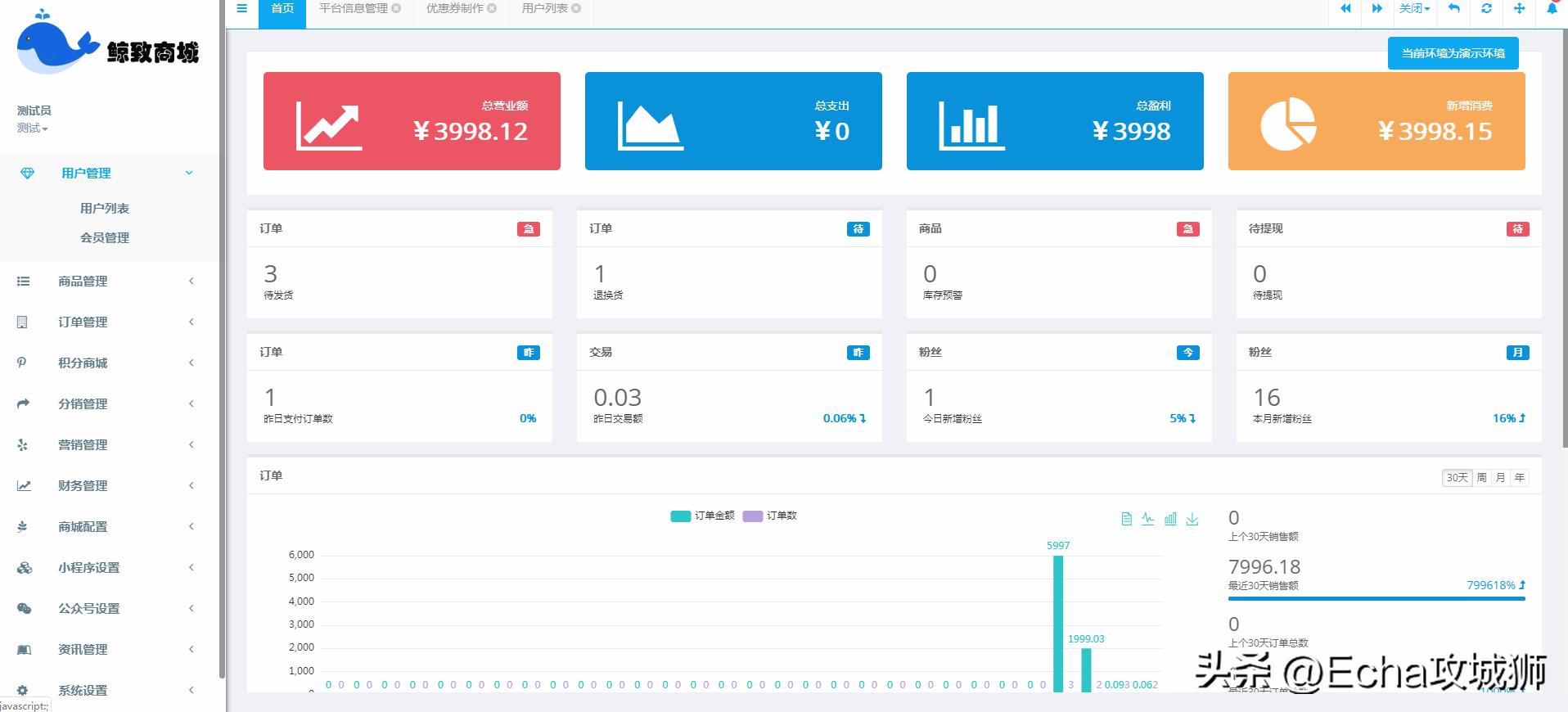The height and width of the screenshot is (712, 1568).
Task: Open chart data view icon
Action: 1126,519
